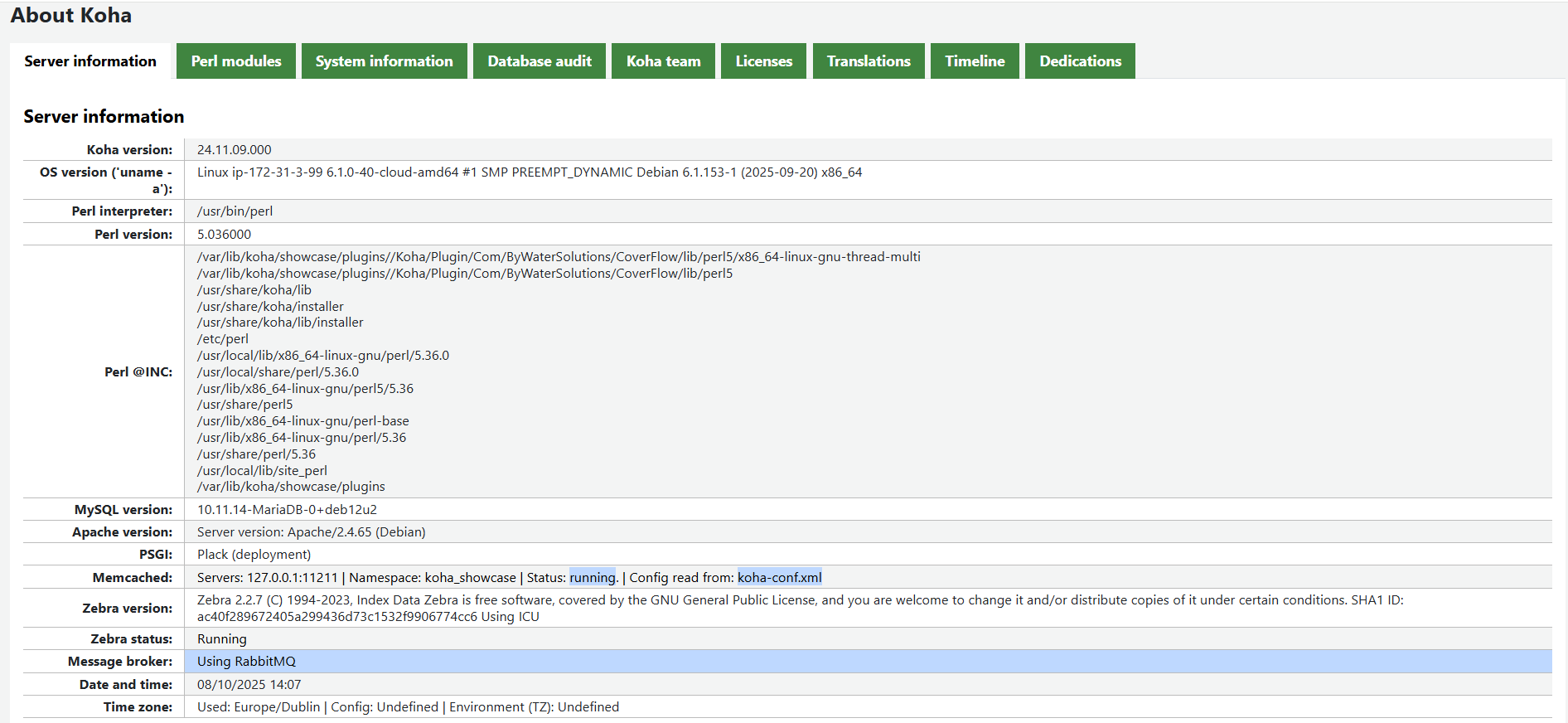Image resolution: width=1568 pixels, height=723 pixels.
Task: Open the System information tab
Action: point(384,61)
